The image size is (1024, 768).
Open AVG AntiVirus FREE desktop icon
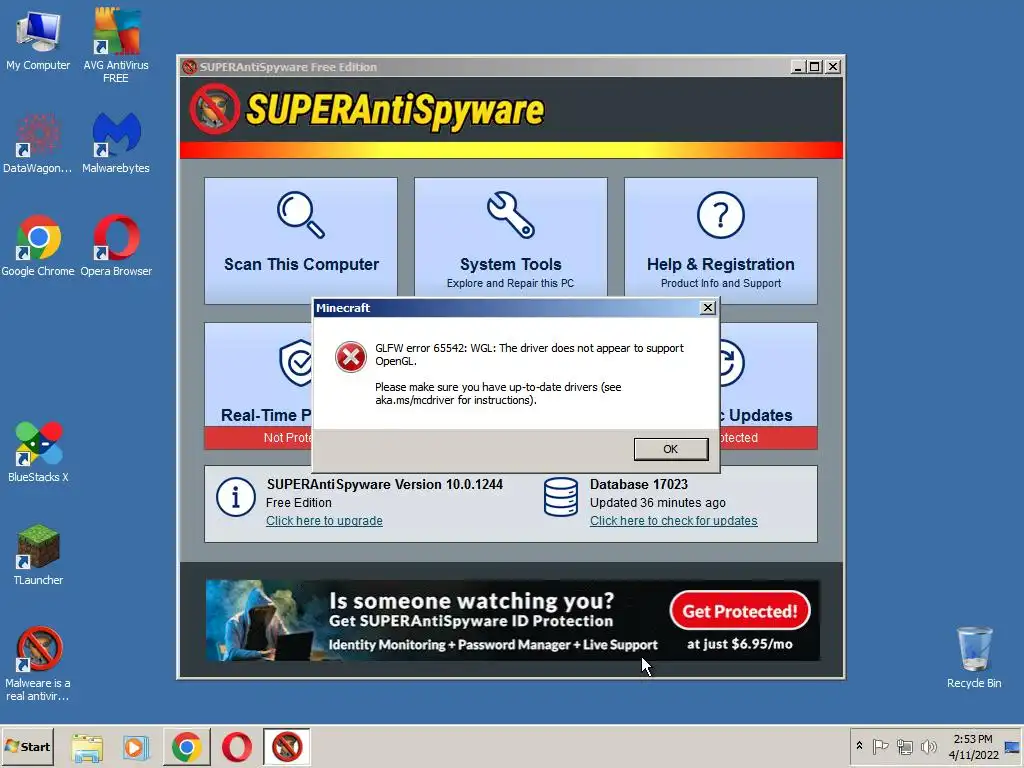(116, 46)
